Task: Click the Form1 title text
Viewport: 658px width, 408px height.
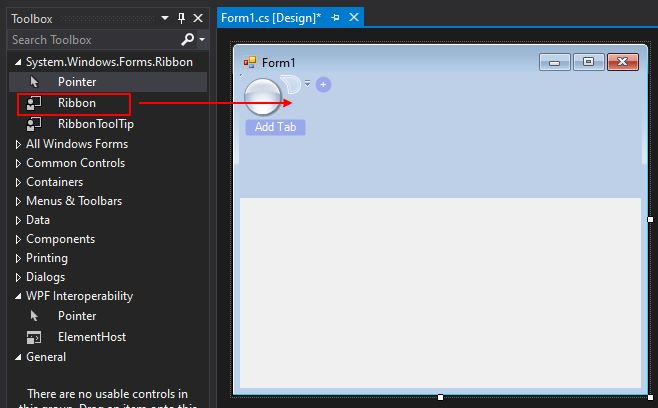Action: pos(279,63)
